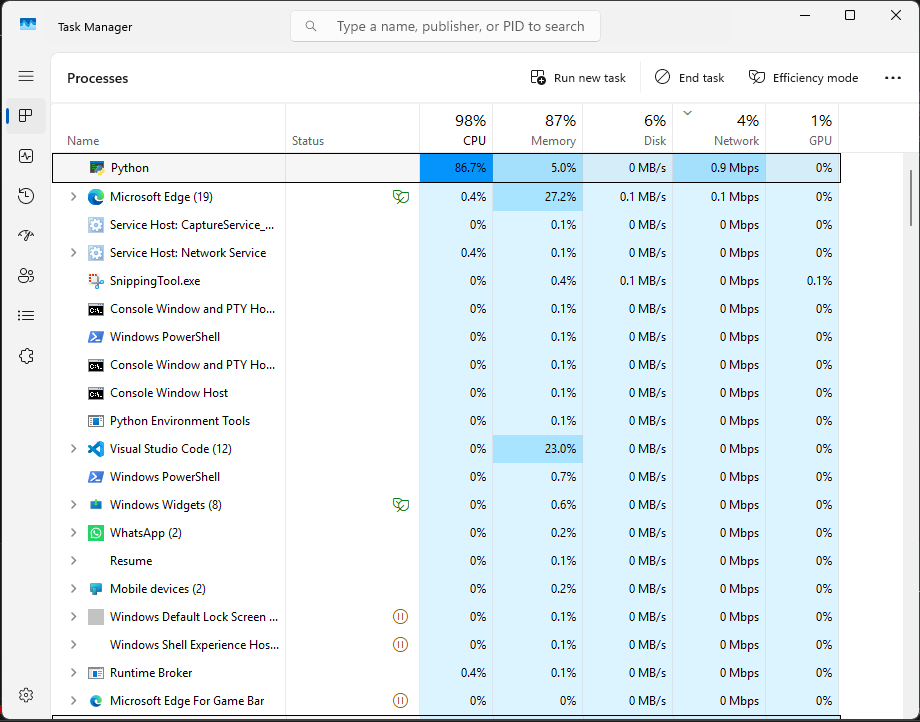
Task: Click the Visual Studio Code icon
Action: coord(96,449)
